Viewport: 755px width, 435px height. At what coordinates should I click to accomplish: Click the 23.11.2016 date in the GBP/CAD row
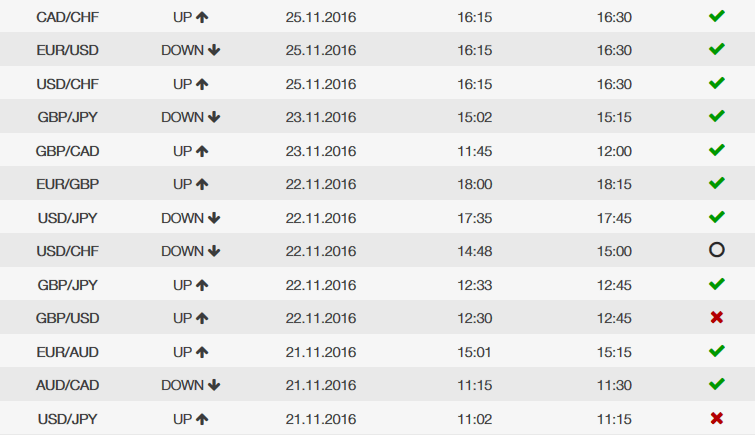click(x=321, y=151)
